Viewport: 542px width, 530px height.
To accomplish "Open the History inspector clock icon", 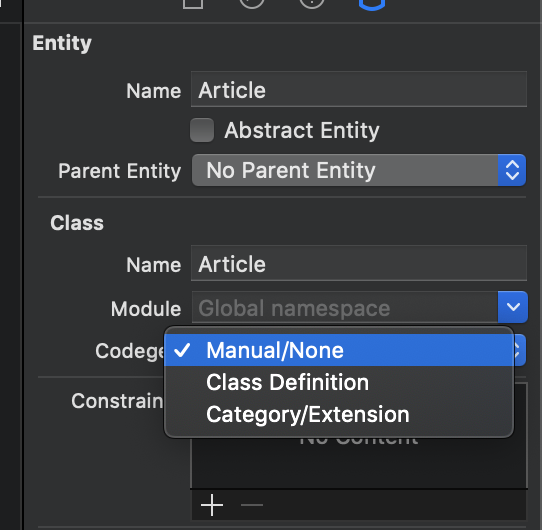I will (252, 3).
